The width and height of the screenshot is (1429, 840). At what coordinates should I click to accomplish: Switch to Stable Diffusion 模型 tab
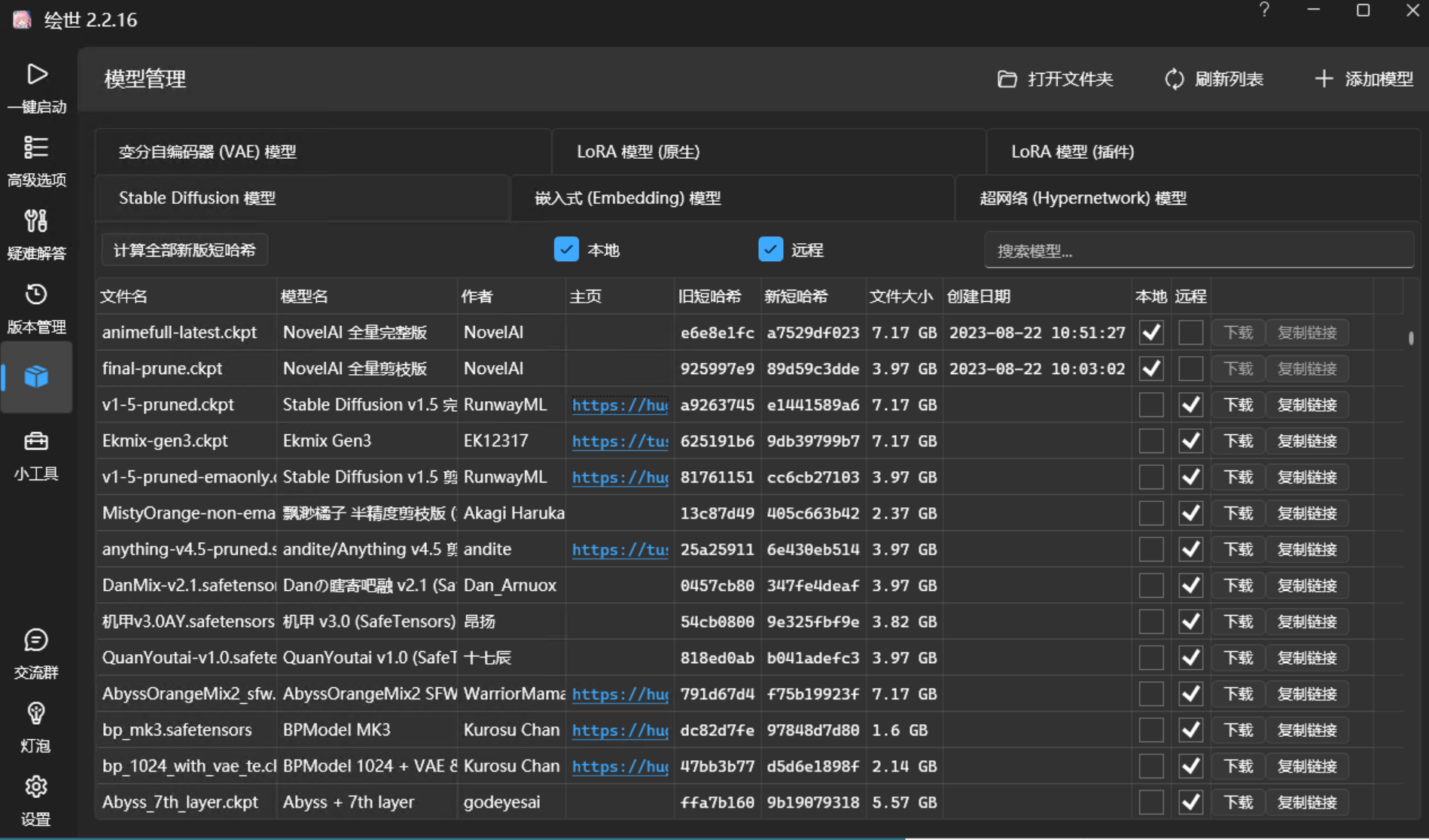tap(303, 198)
